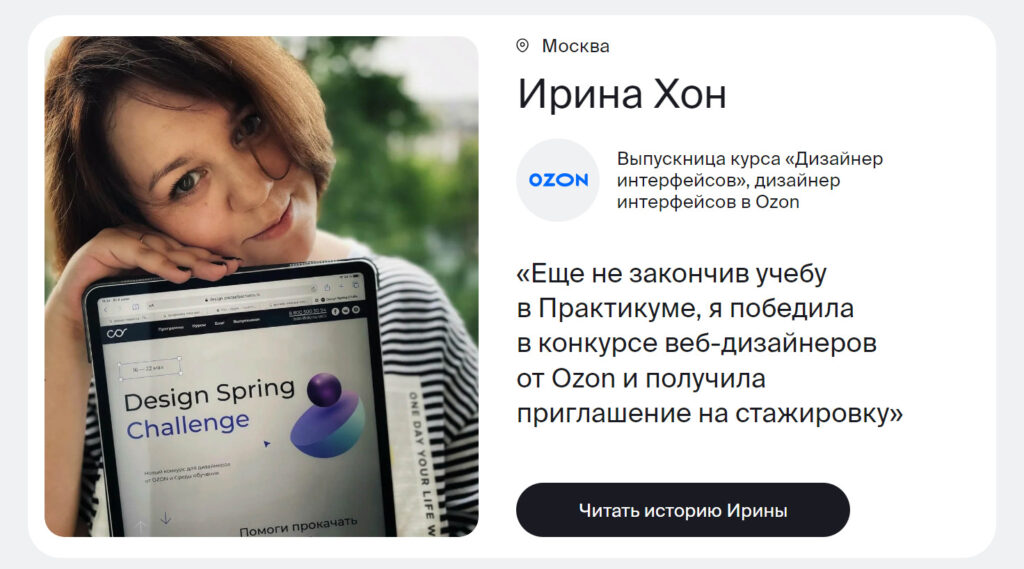Click the Помоги прокачать text on the tablet
1024x569 pixels.
[298, 526]
